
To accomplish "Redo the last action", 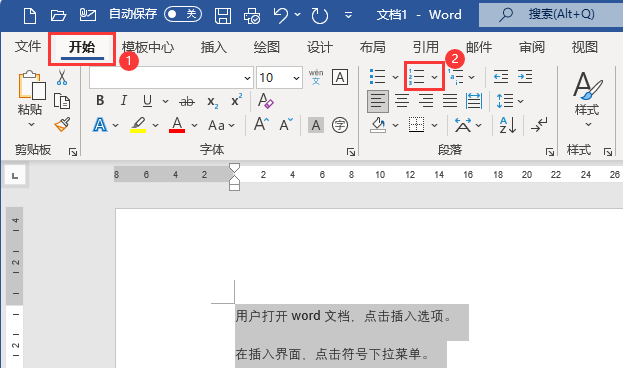I will coord(320,15).
